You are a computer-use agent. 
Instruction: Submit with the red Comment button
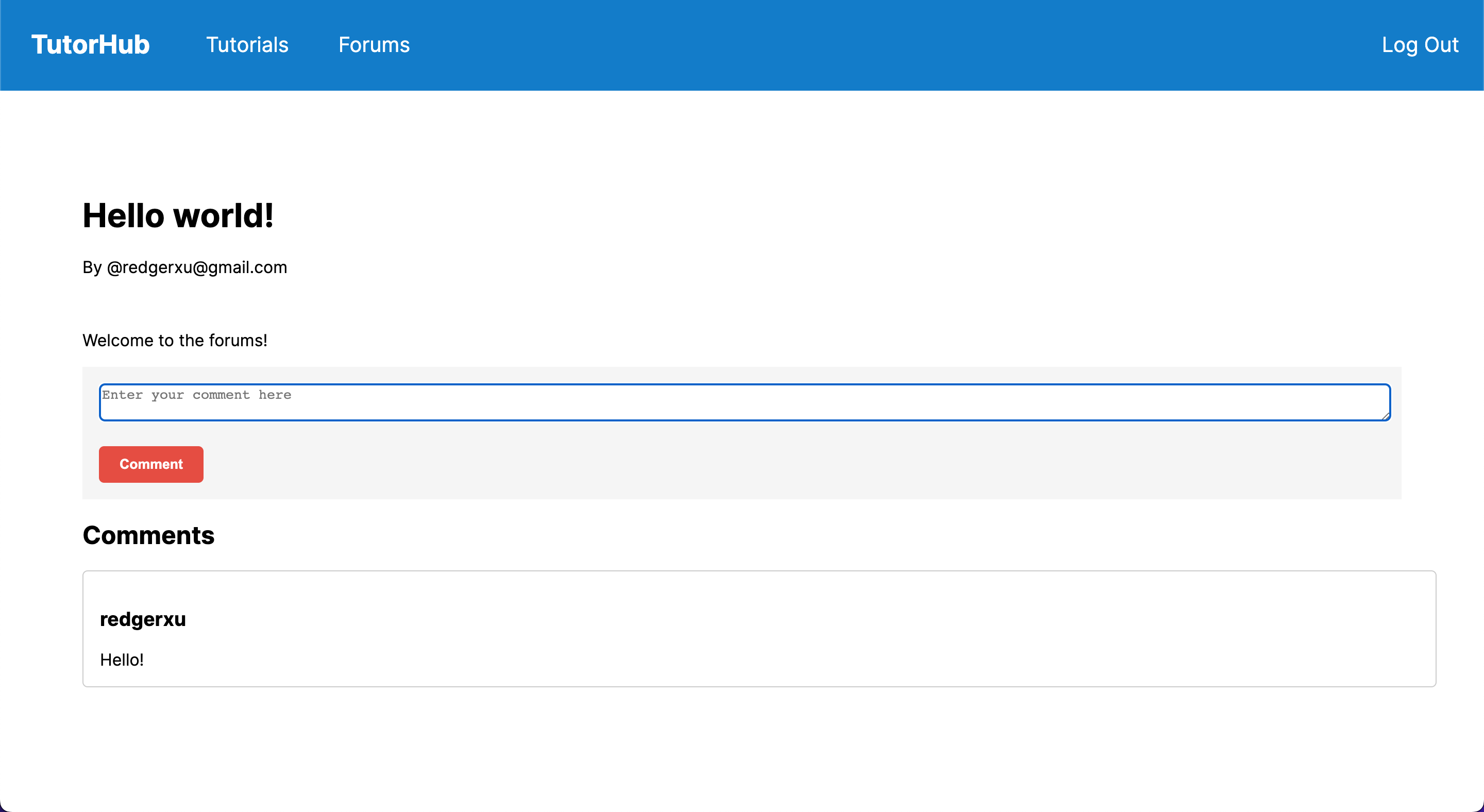click(151, 464)
